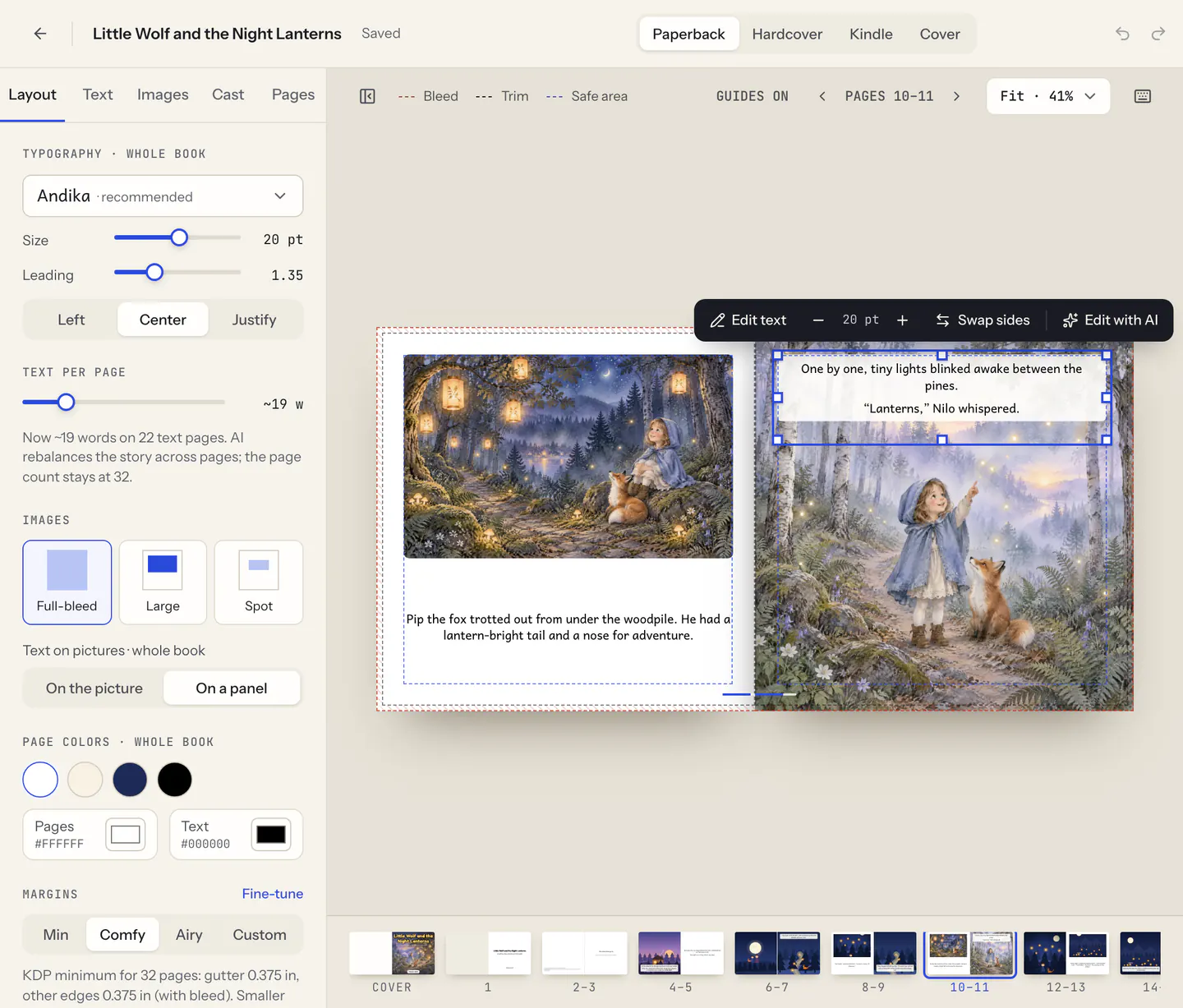Switch to the Text tab
This screenshot has height=1008, width=1183.
(x=98, y=94)
